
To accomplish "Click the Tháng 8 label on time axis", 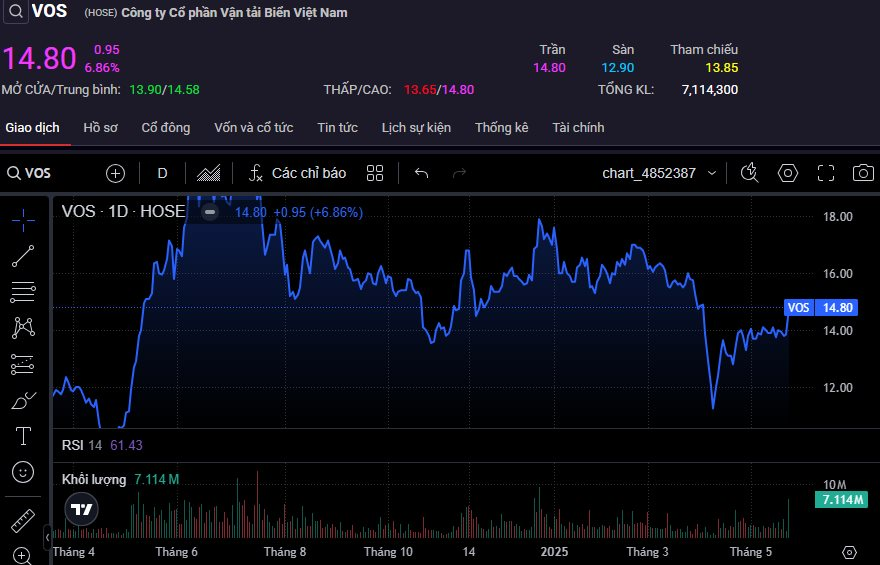I will point(285,552).
